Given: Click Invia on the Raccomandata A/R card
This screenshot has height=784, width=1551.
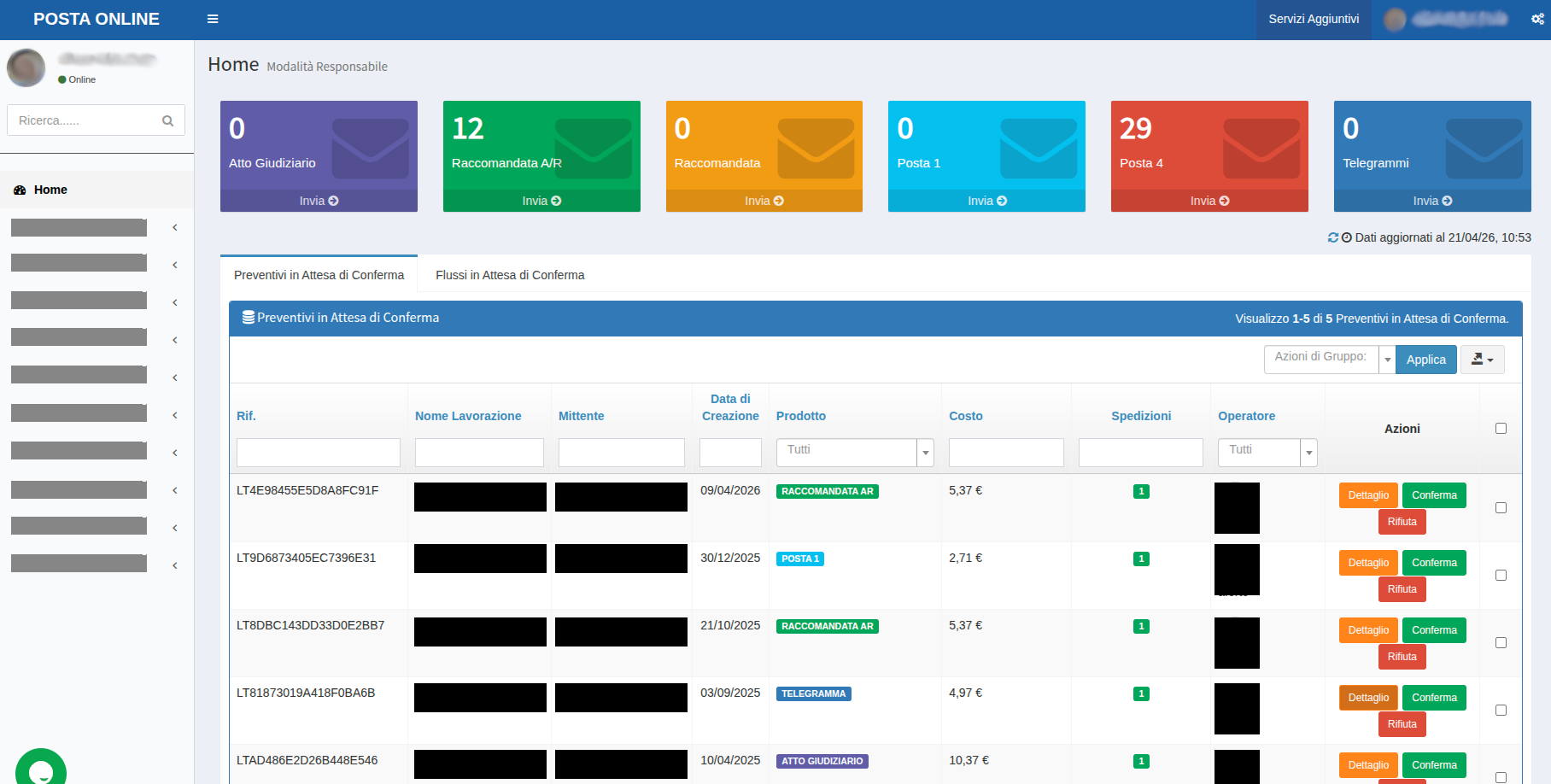Looking at the screenshot, I should click(541, 200).
